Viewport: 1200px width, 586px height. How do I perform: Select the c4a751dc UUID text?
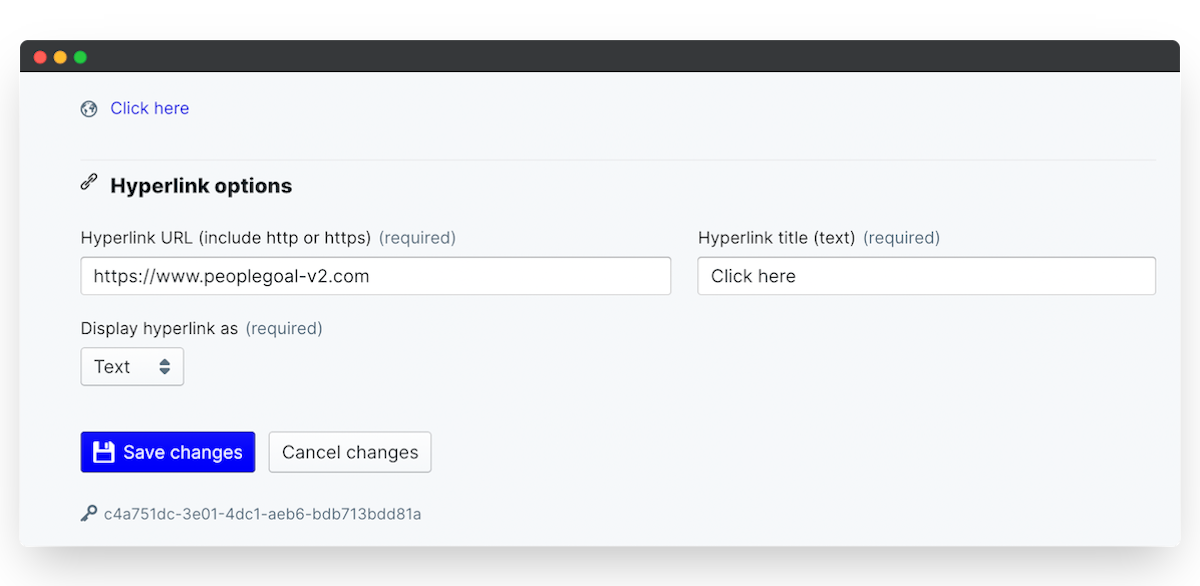(263, 514)
